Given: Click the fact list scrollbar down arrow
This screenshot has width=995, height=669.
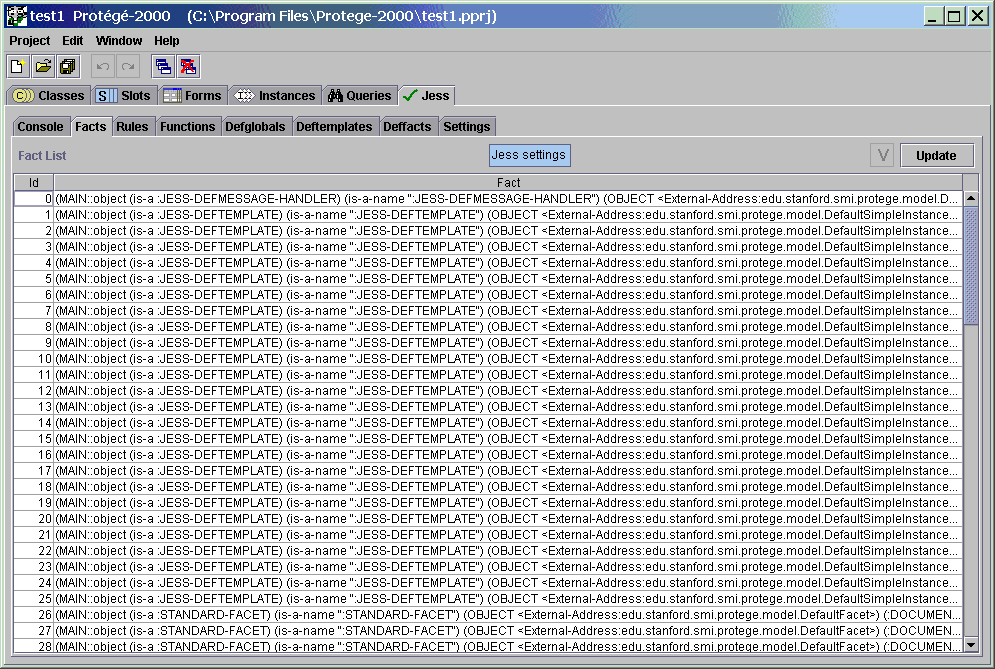Looking at the screenshot, I should [971, 645].
